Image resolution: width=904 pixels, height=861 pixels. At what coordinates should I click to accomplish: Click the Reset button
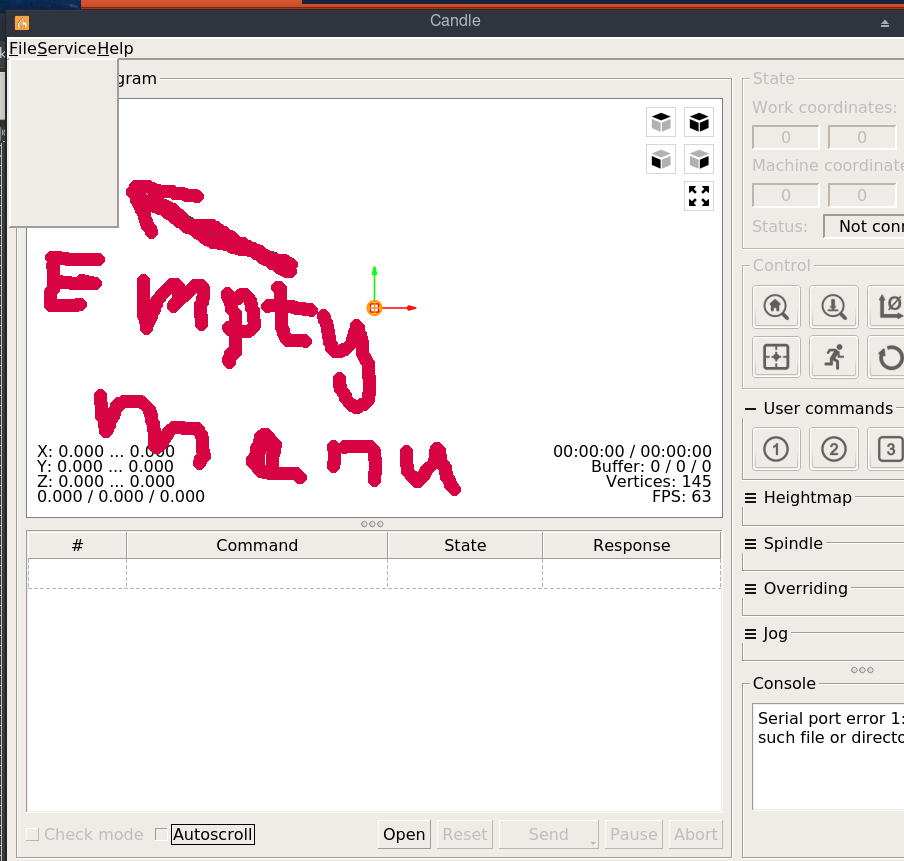pyautogui.click(x=465, y=834)
